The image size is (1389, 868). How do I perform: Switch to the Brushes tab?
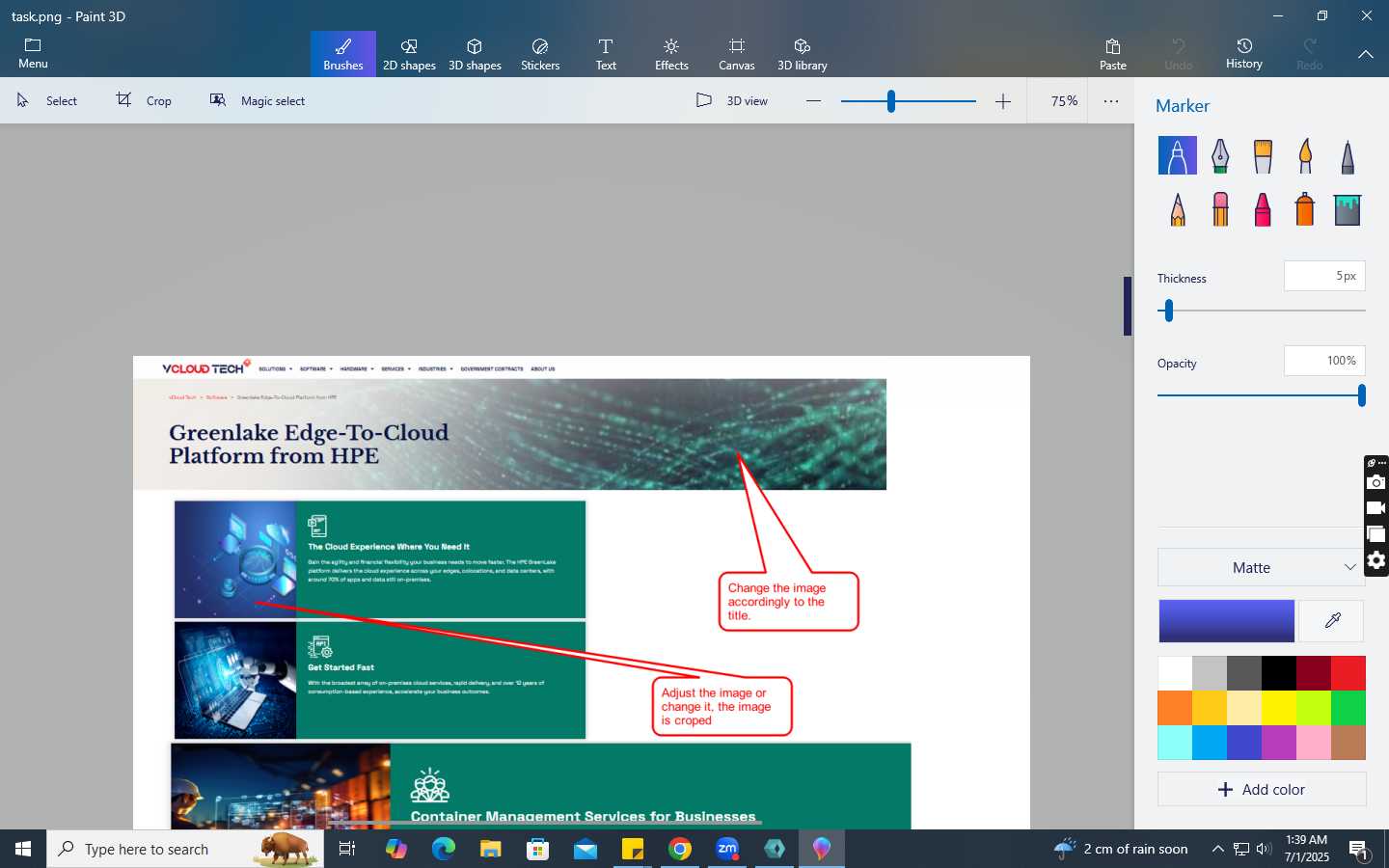[x=343, y=54]
